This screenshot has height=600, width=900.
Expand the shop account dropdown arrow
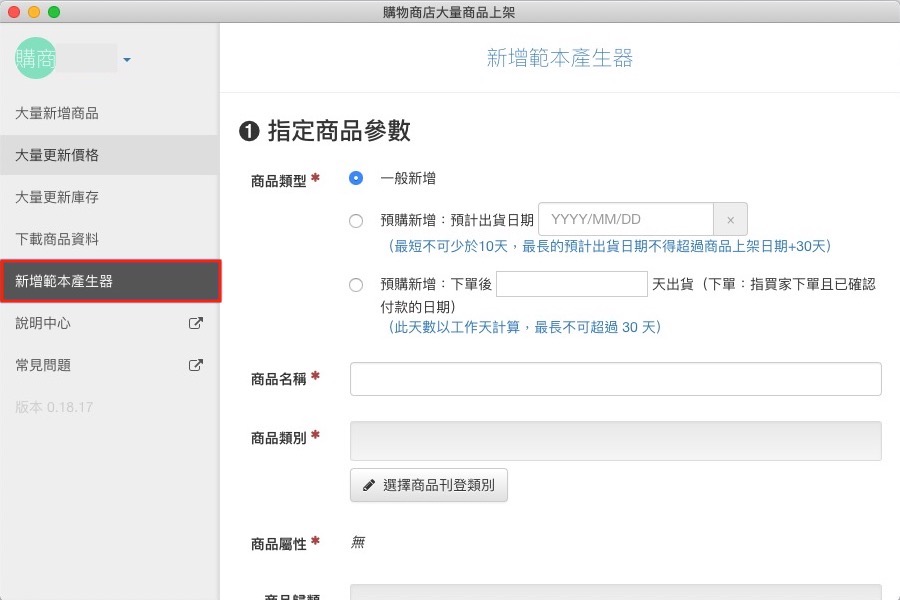pyautogui.click(x=127, y=60)
